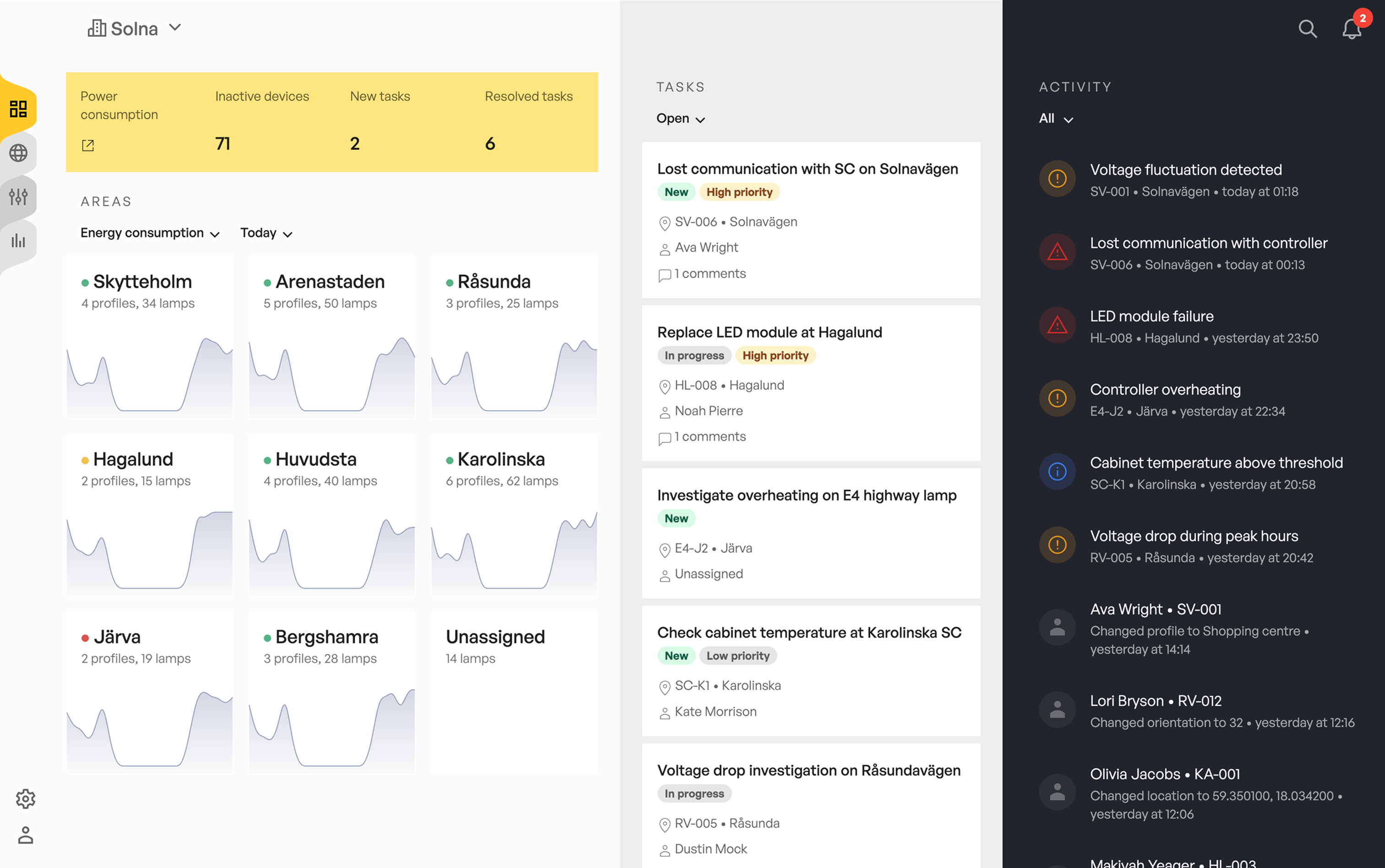Viewport: 1385px width, 868px height.
Task: Open the Huvudsta area card
Action: coord(332,515)
